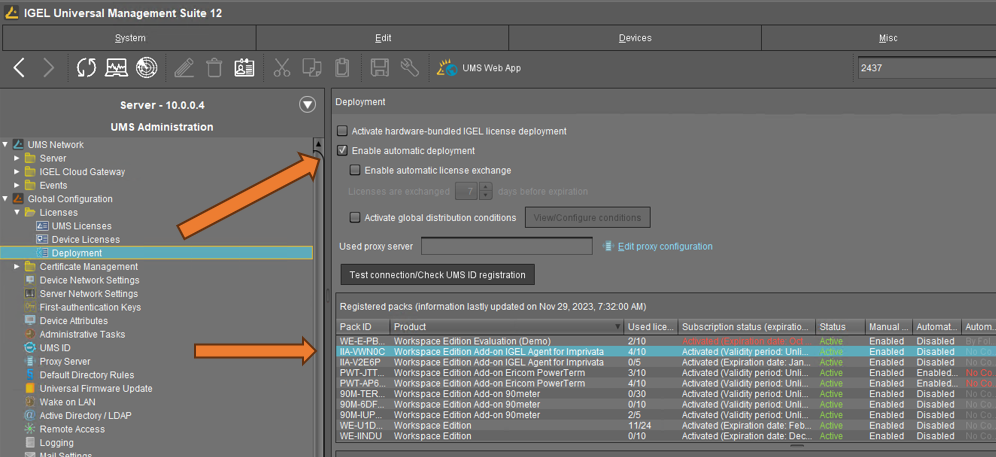
Task: Select UMS ID in the tree
Action: (x=54, y=348)
